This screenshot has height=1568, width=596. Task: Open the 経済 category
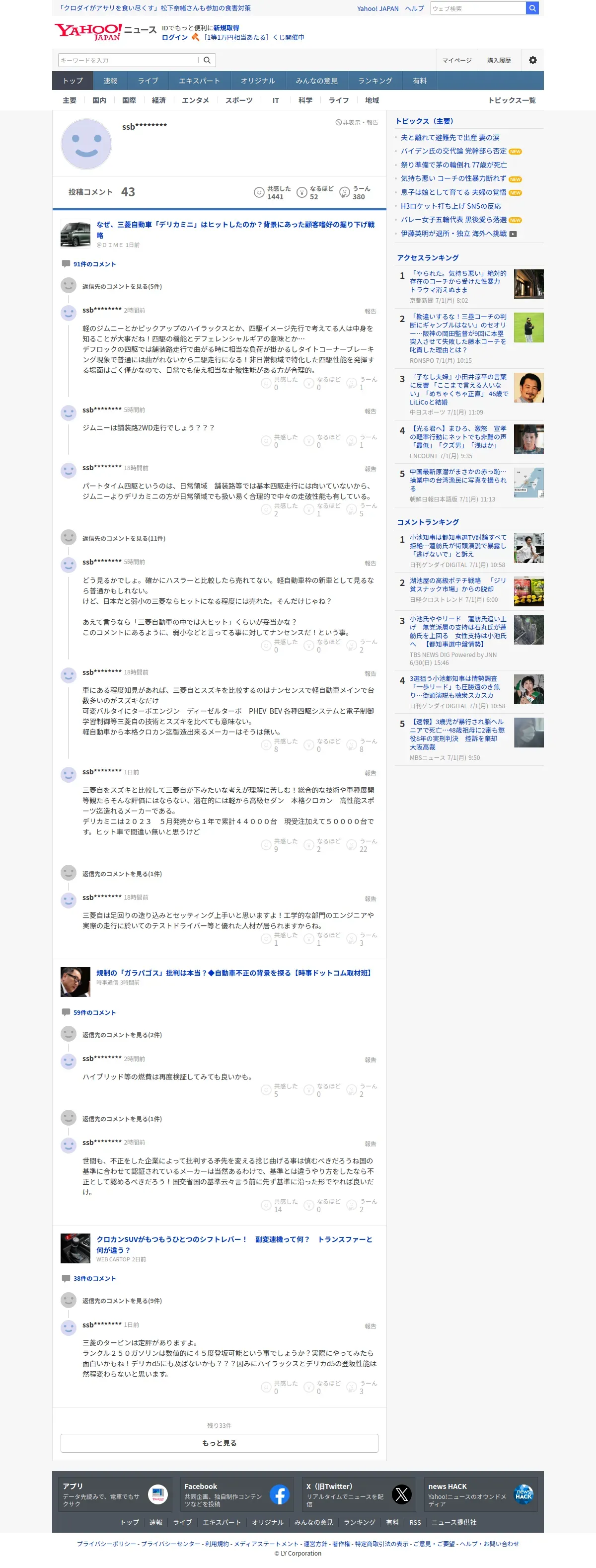159,100
